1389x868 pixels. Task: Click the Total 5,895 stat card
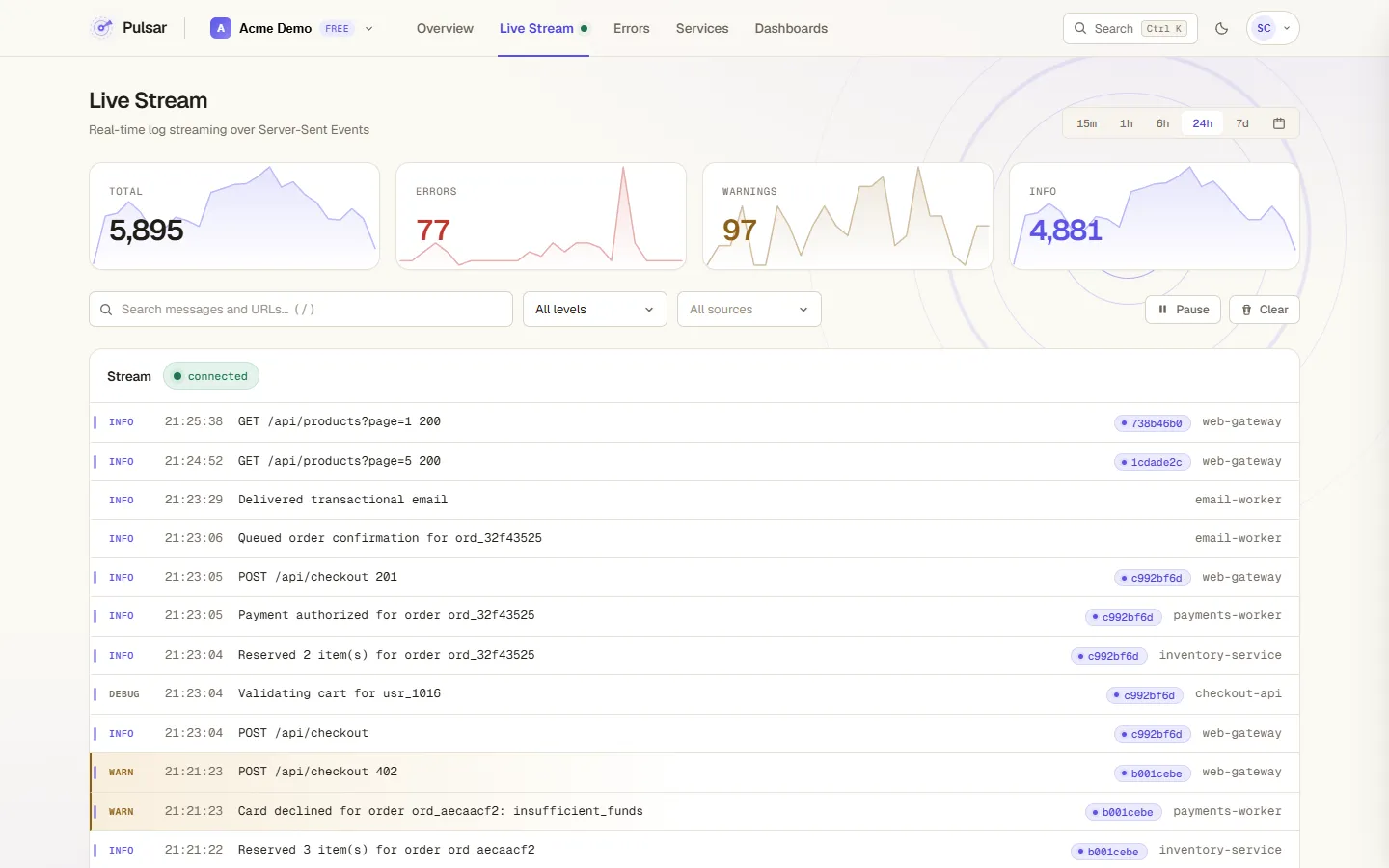pyautogui.click(x=234, y=216)
